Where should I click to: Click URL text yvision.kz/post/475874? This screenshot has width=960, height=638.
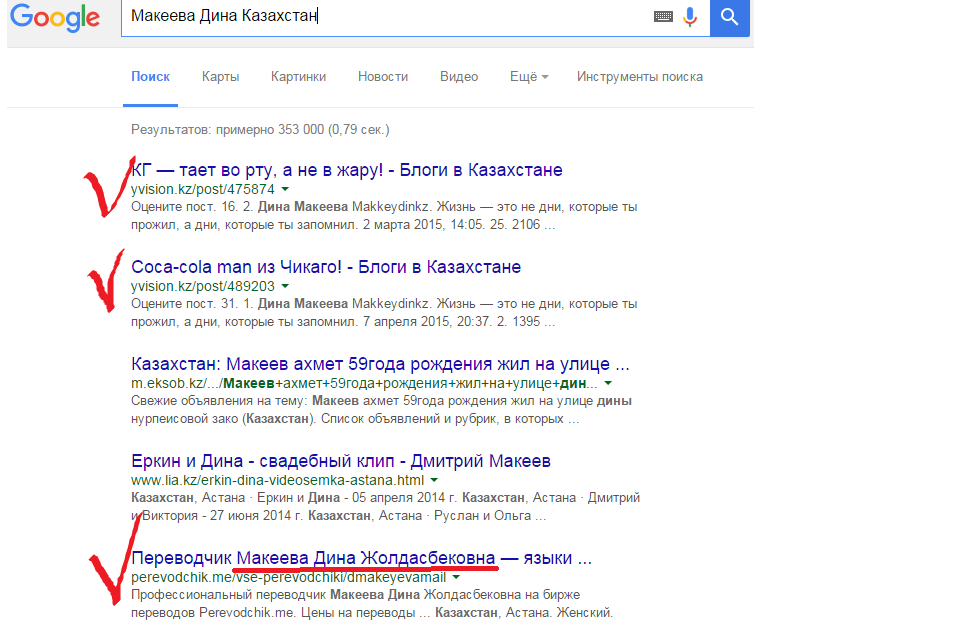point(203,189)
